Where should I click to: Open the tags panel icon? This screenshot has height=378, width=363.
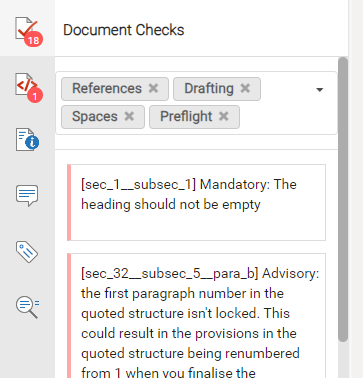click(x=27, y=252)
